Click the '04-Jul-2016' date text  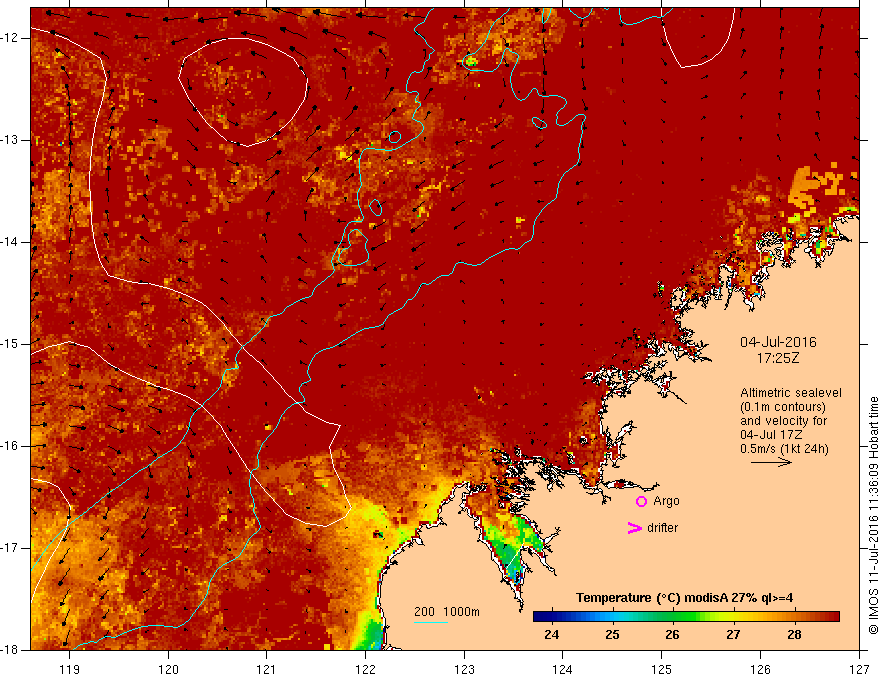click(778, 342)
